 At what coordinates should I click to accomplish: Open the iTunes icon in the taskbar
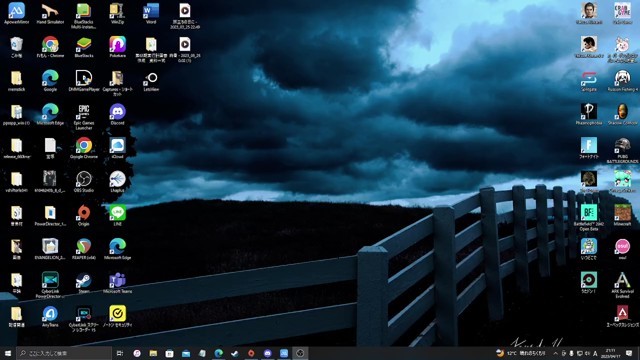point(137,353)
